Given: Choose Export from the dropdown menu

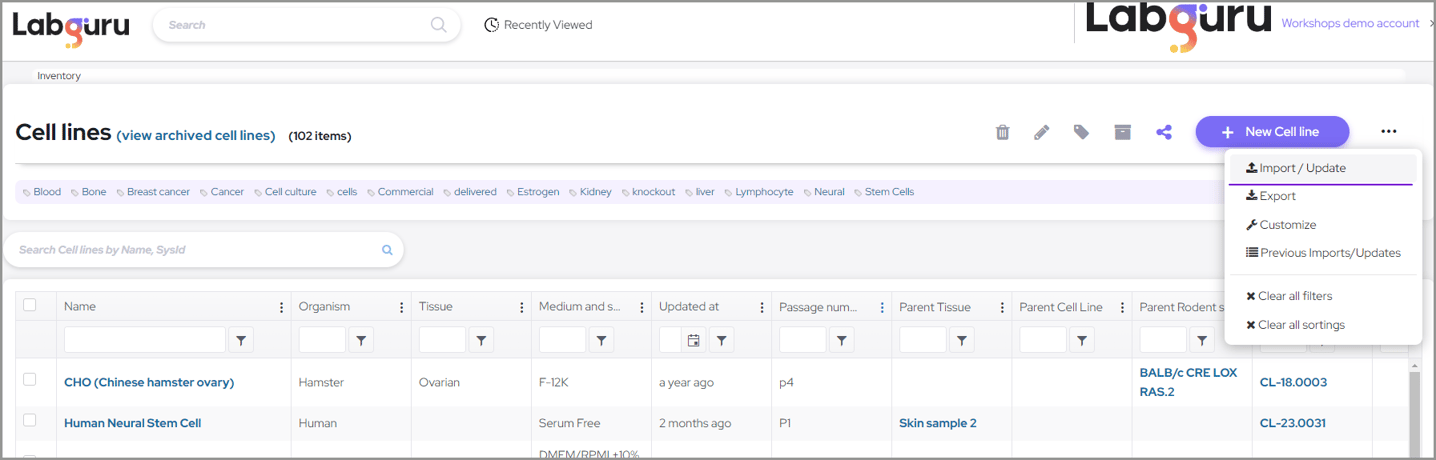Looking at the screenshot, I should coord(1277,196).
